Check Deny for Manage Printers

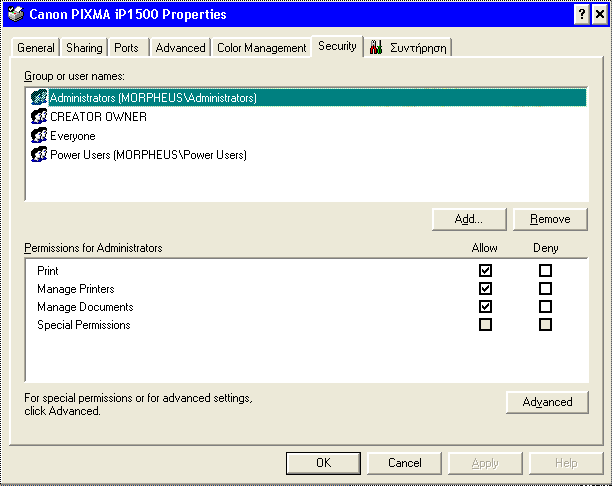pyautogui.click(x=545, y=288)
